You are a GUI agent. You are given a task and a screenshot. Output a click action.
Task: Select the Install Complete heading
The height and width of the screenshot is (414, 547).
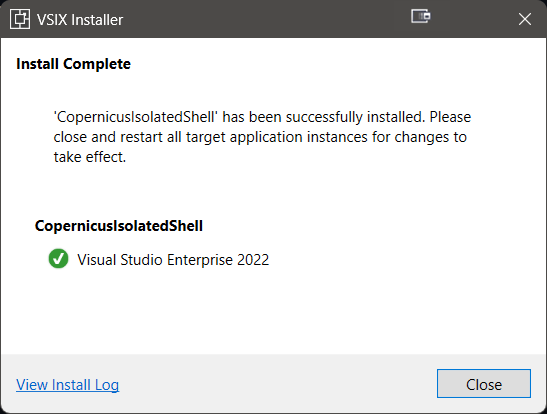[73, 64]
